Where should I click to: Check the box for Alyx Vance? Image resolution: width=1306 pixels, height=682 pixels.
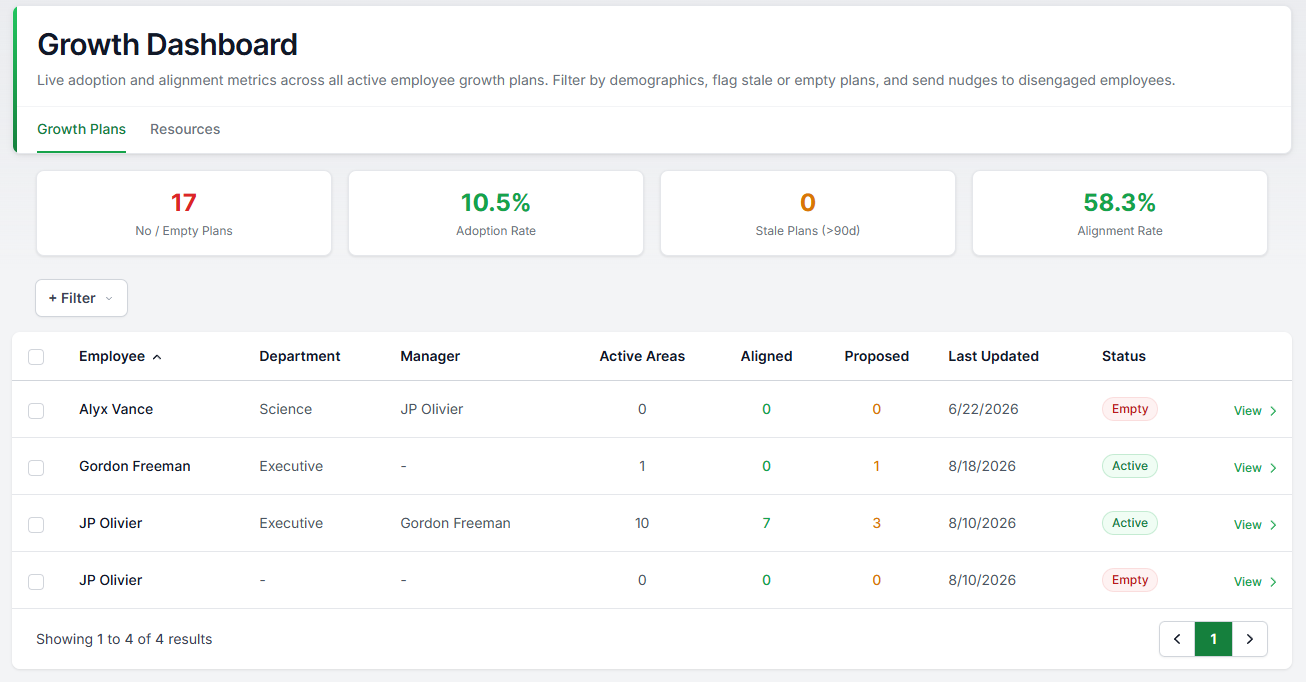tap(36, 411)
